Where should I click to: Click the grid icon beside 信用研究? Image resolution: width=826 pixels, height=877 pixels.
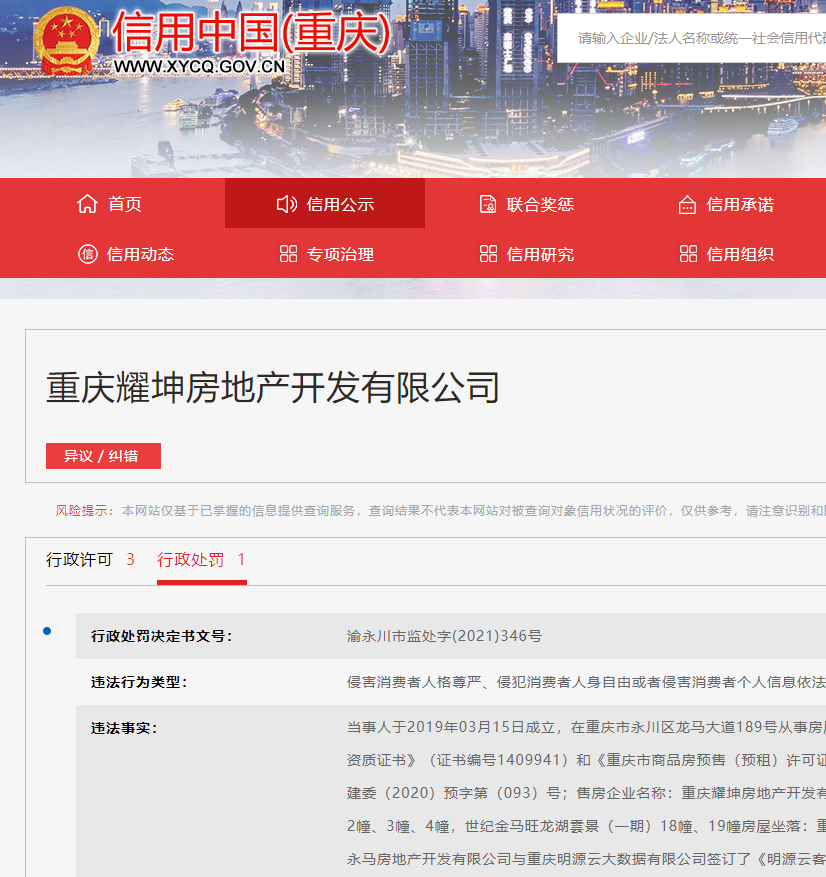coord(488,254)
